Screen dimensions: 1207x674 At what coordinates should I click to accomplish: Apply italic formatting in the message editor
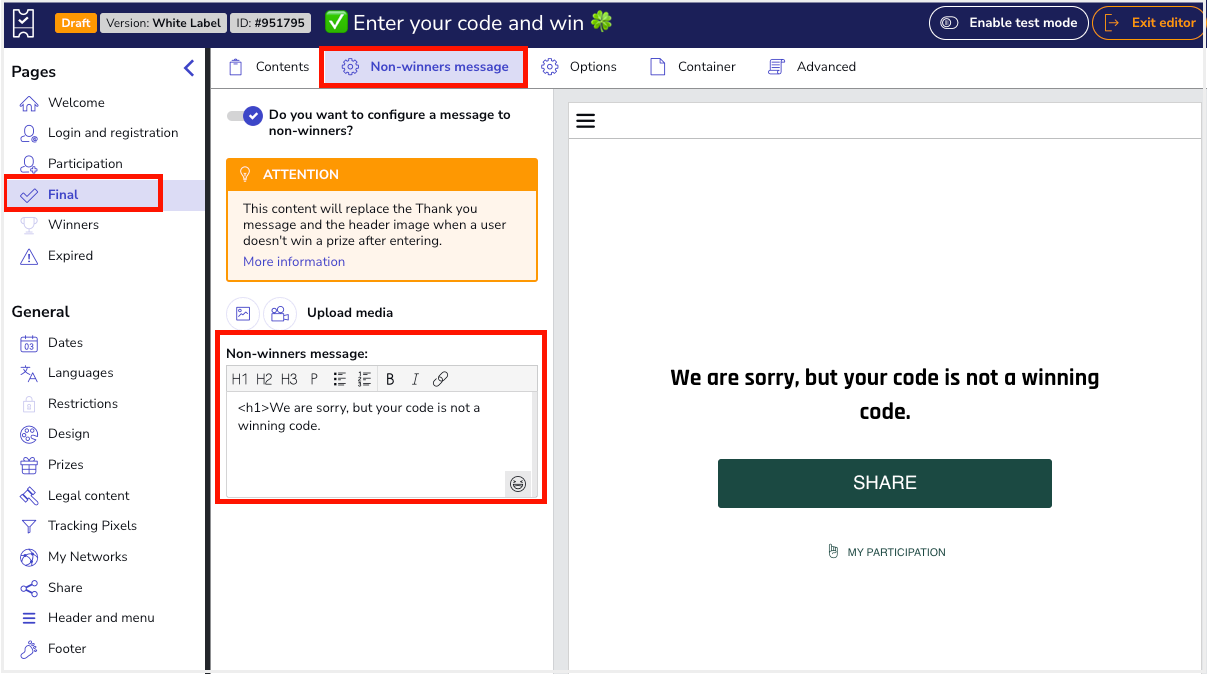tap(415, 379)
